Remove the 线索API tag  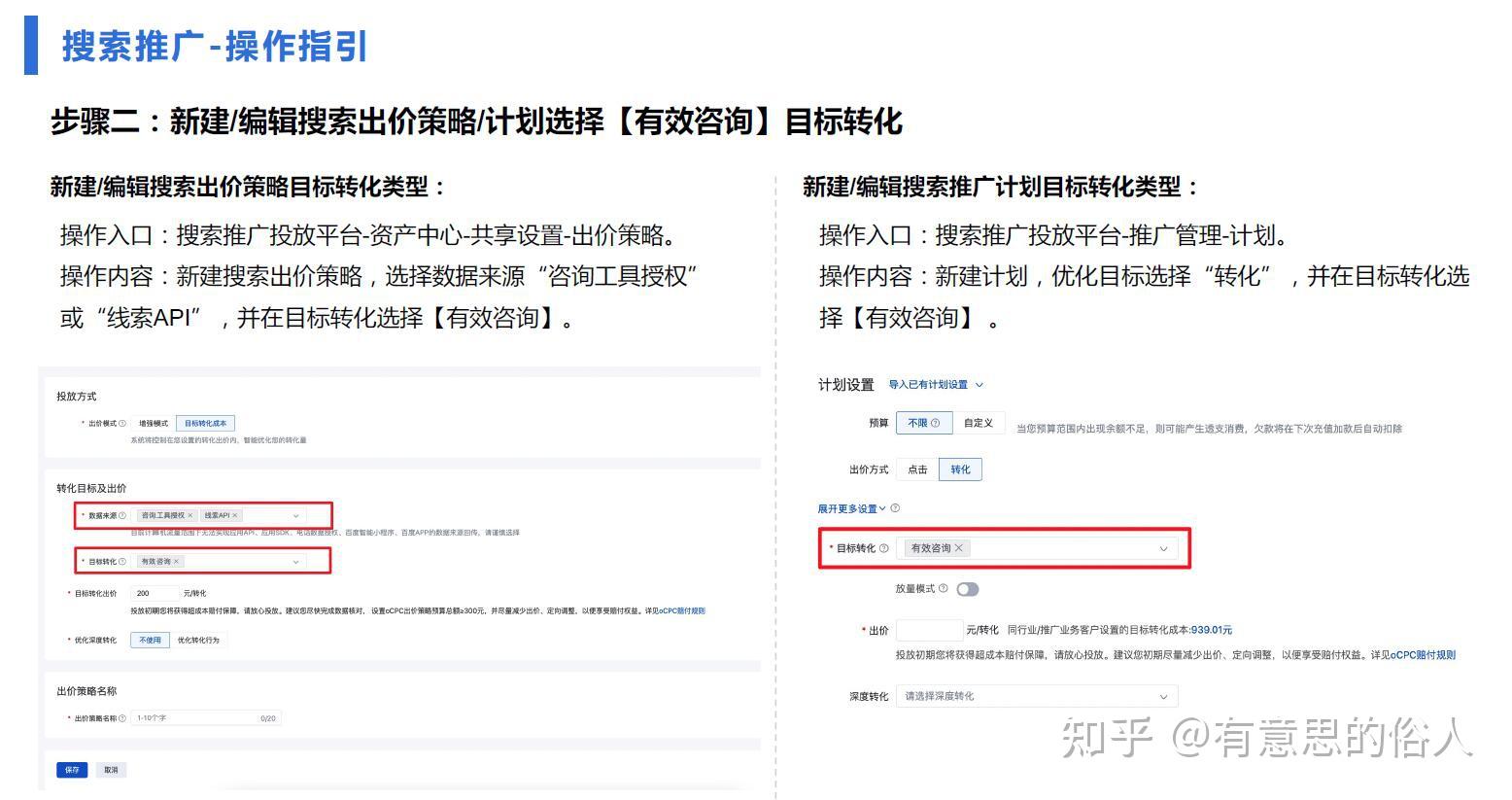235,516
